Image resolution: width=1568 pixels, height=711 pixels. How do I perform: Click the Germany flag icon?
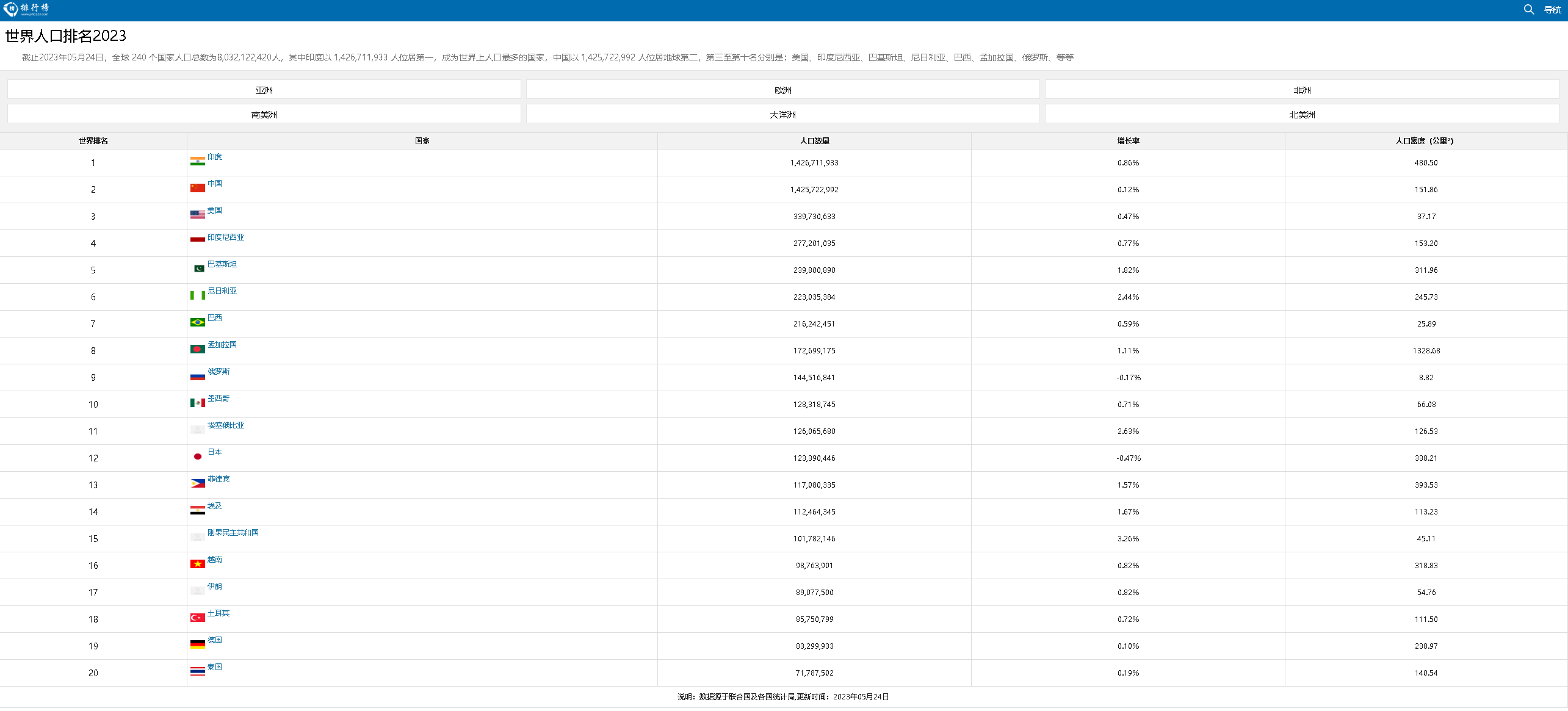[x=197, y=644]
